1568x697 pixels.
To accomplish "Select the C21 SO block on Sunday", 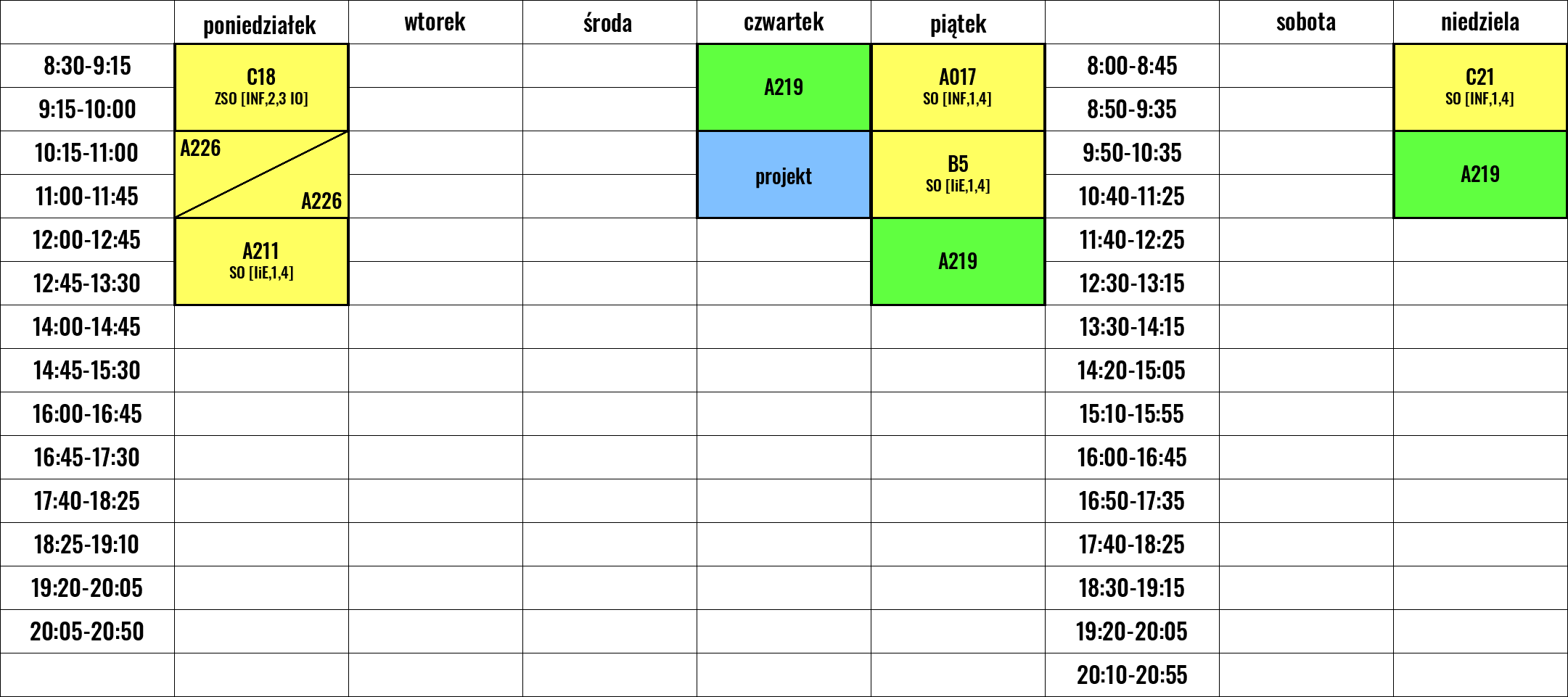I will pyautogui.click(x=1480, y=87).
